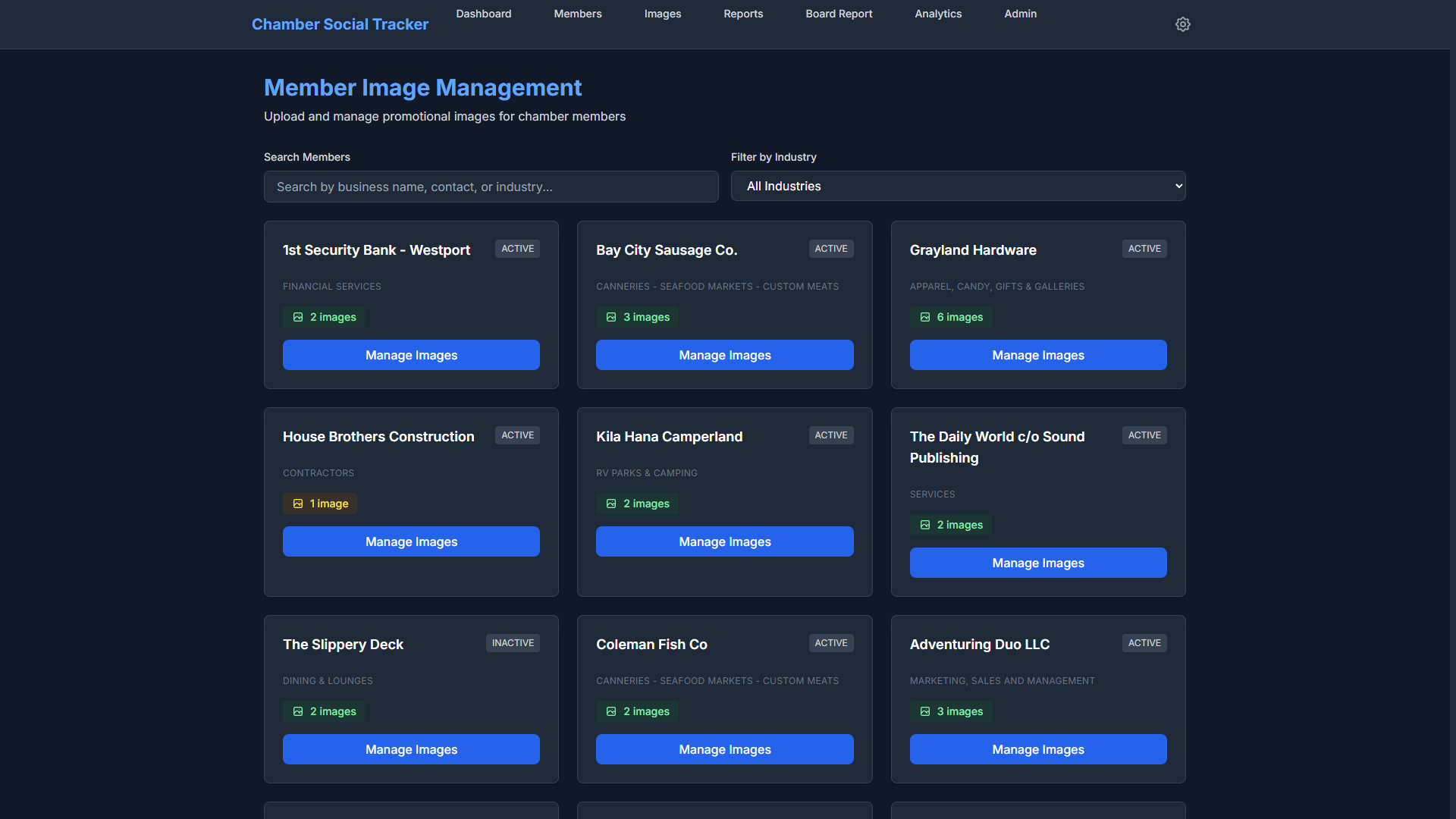Image resolution: width=1456 pixels, height=819 pixels.
Task: Open the settings gear icon
Action: click(1183, 24)
